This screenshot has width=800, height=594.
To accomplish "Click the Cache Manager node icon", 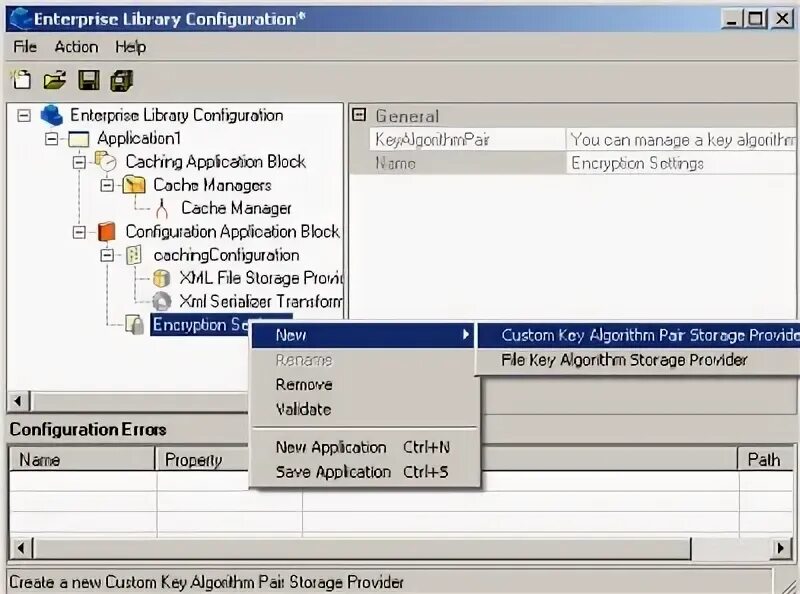I will pos(162,208).
